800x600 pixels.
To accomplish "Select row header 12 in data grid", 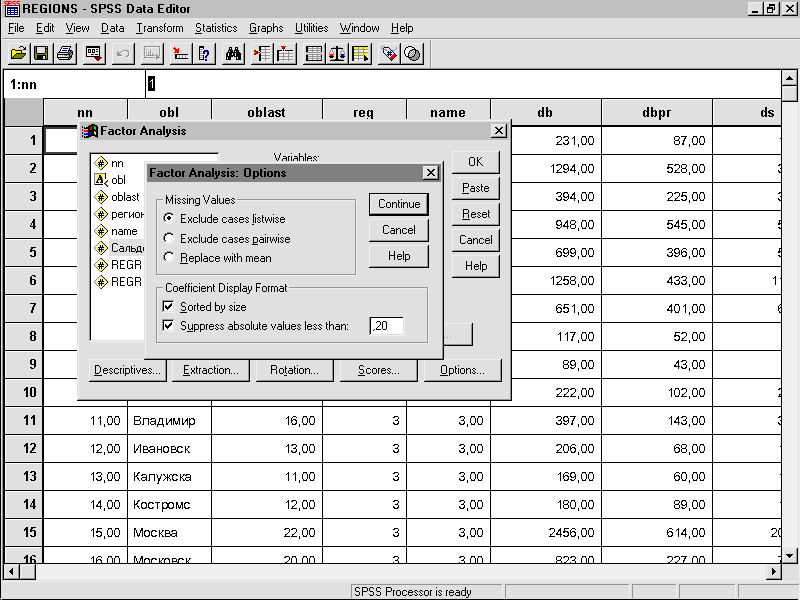I will click(x=23, y=448).
